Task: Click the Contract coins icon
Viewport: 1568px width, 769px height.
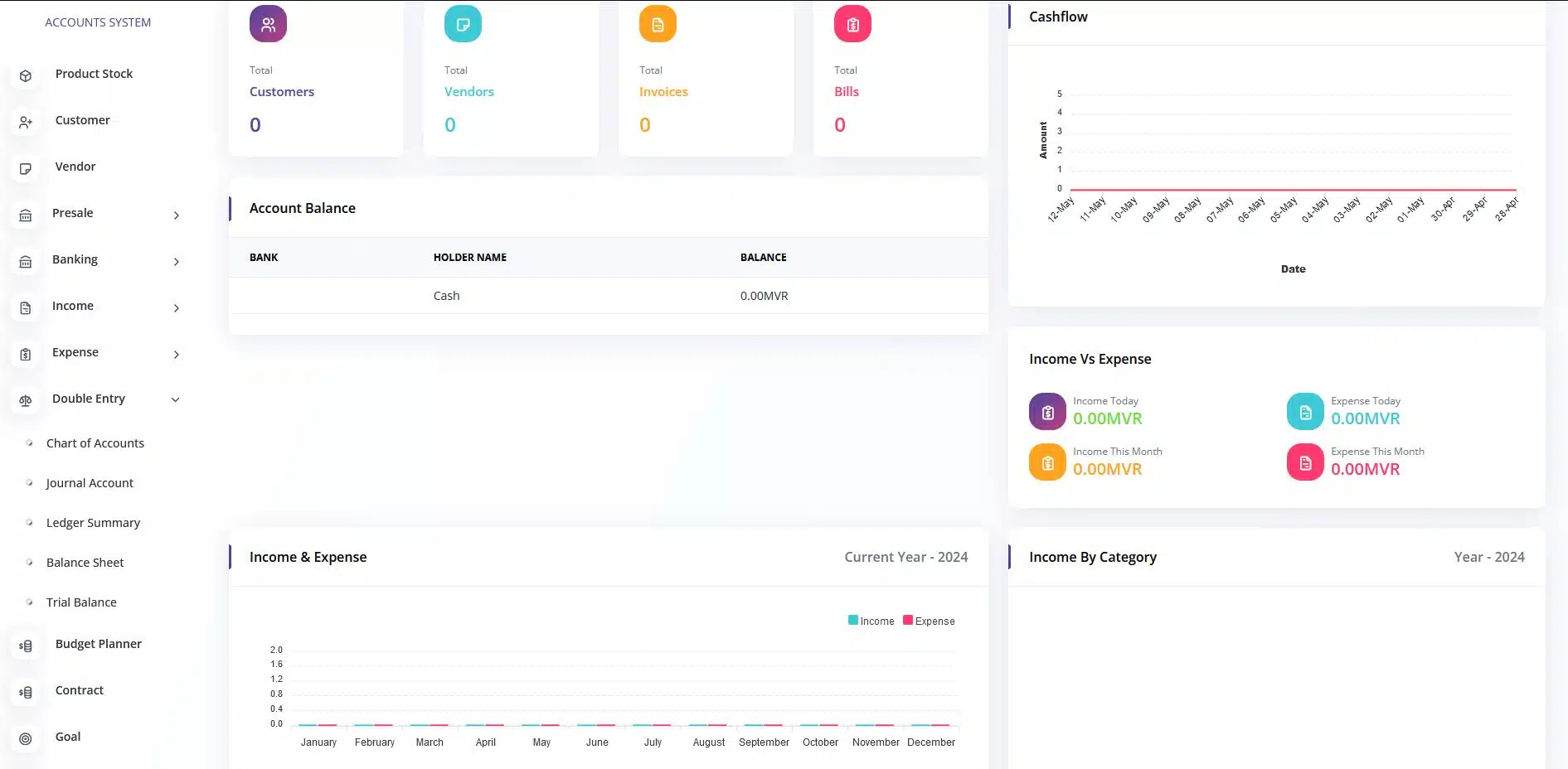Action: (26, 693)
